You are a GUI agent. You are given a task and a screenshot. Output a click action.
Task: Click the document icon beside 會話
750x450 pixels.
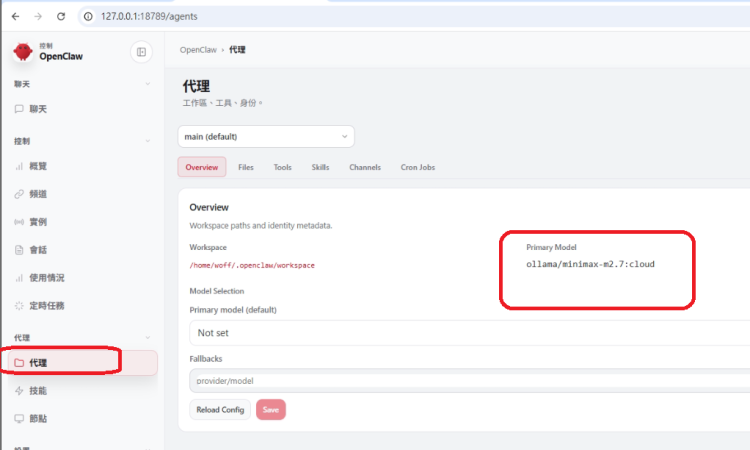pyautogui.click(x=19, y=250)
